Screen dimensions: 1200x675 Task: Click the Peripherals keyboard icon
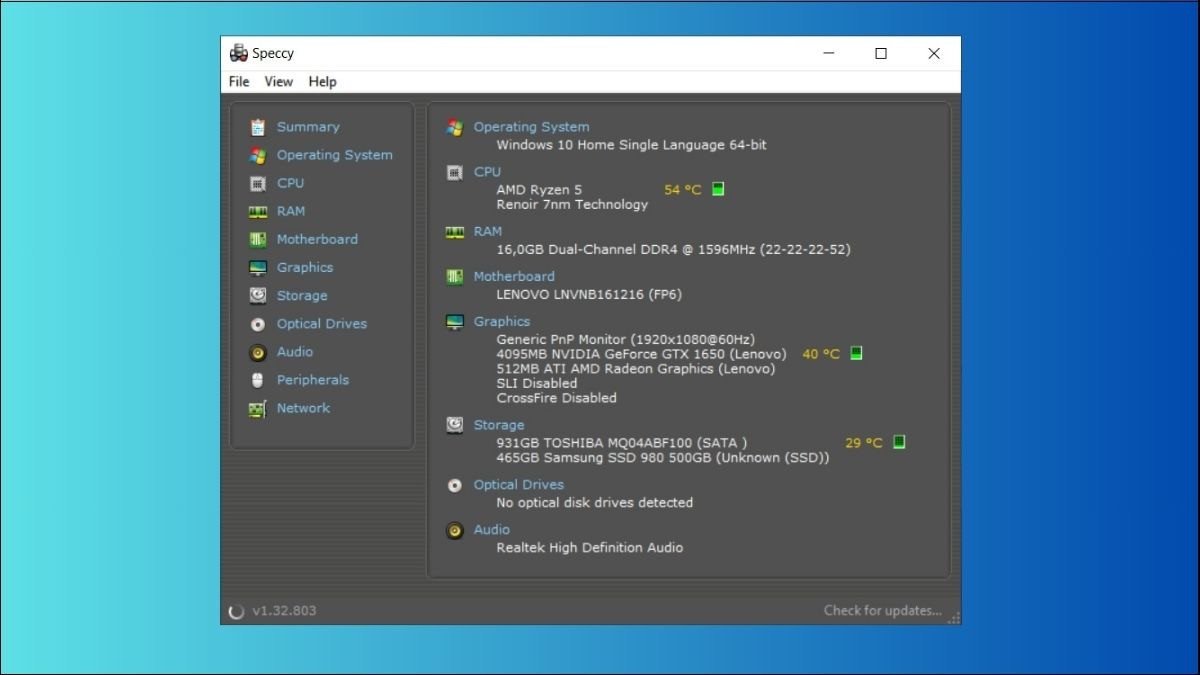click(259, 380)
